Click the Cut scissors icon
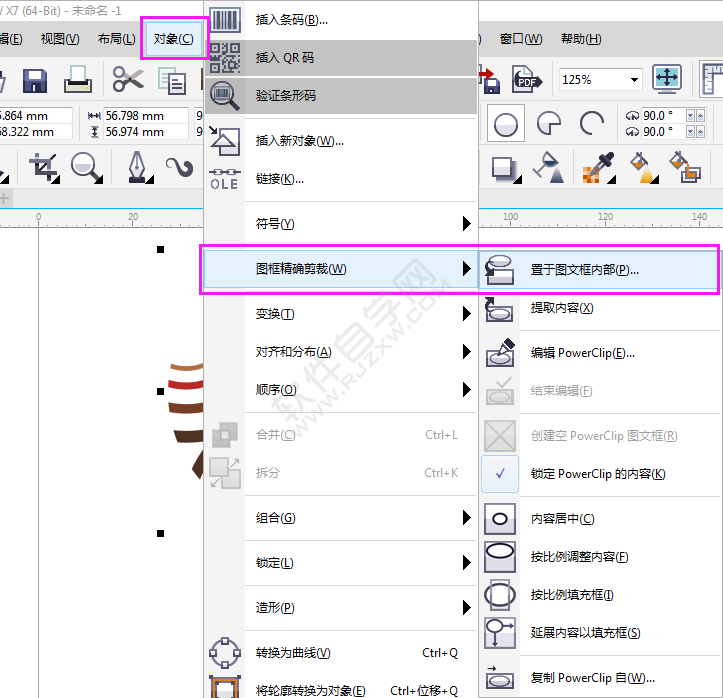 click(x=128, y=79)
